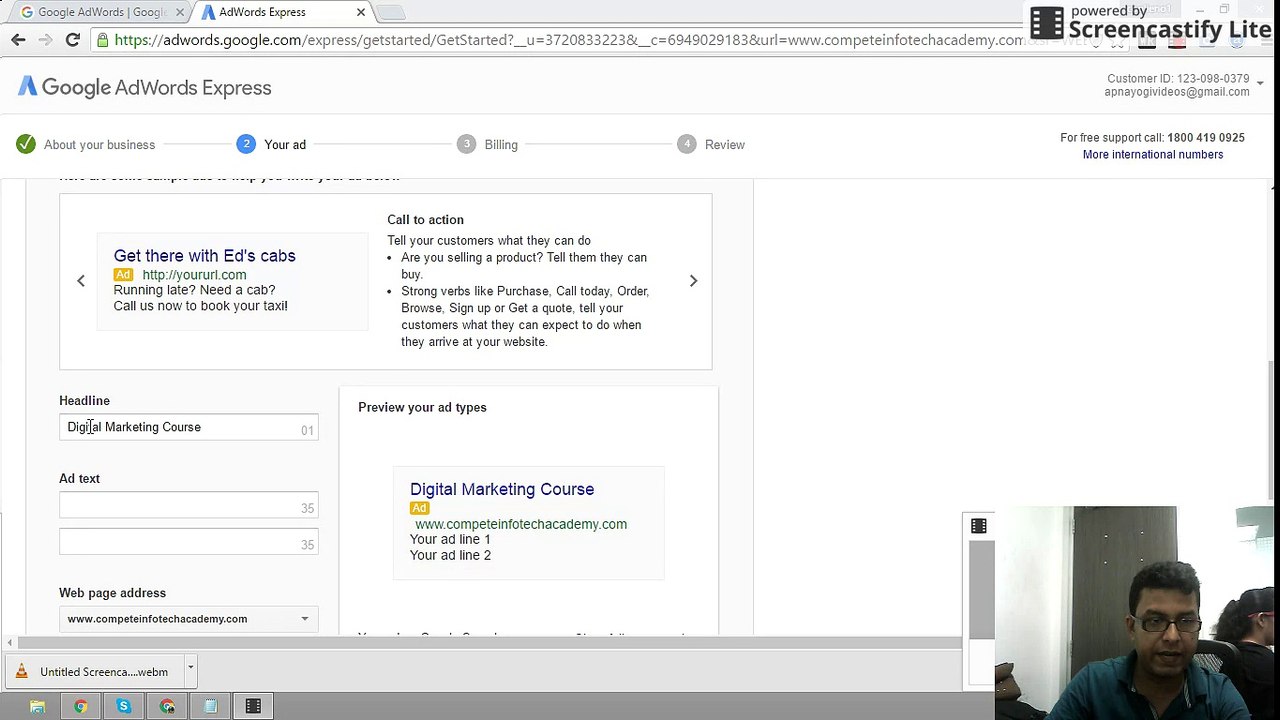The image size is (1280, 720).
Task: Click the Headline input field
Action: (x=188, y=427)
